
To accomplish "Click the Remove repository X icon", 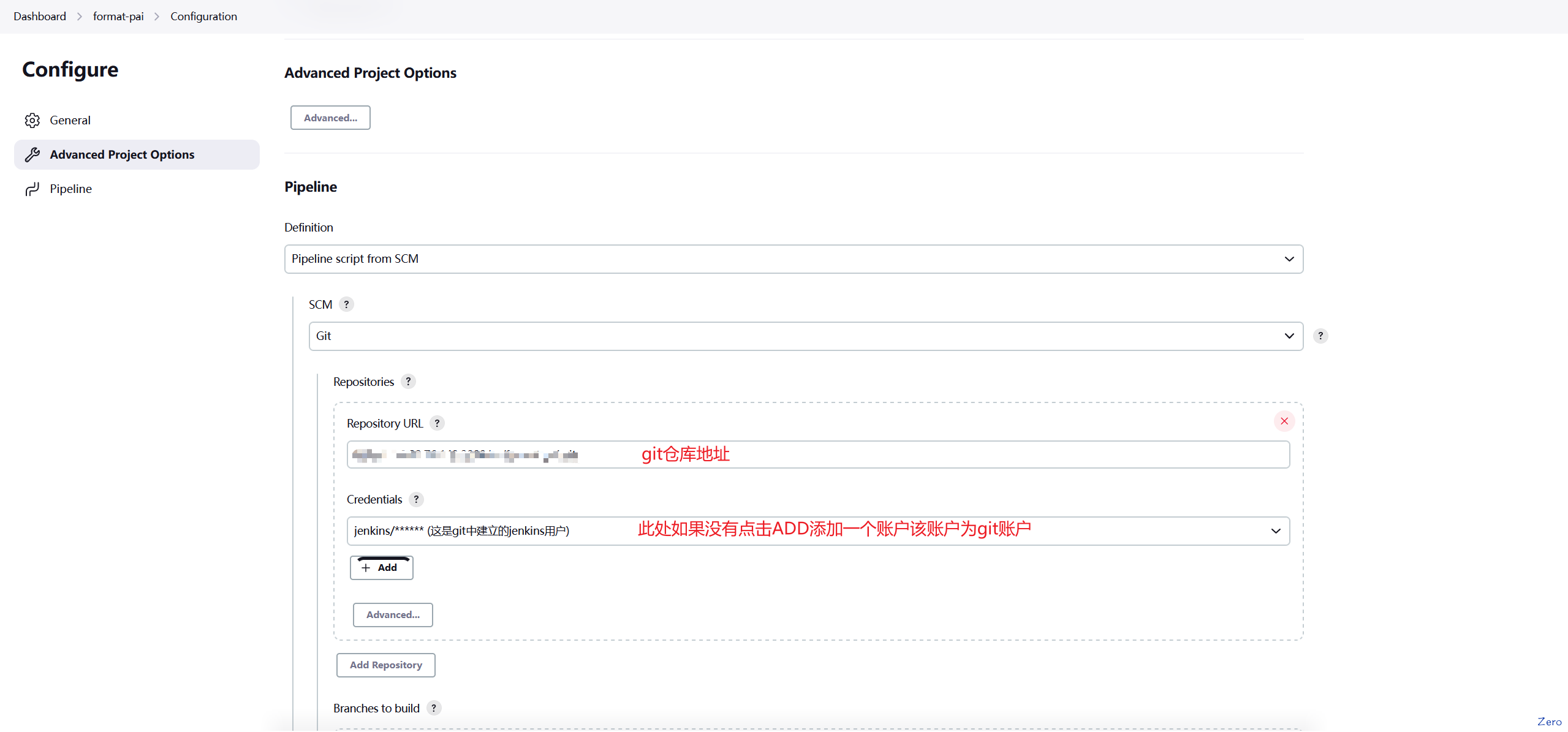I will [1285, 421].
